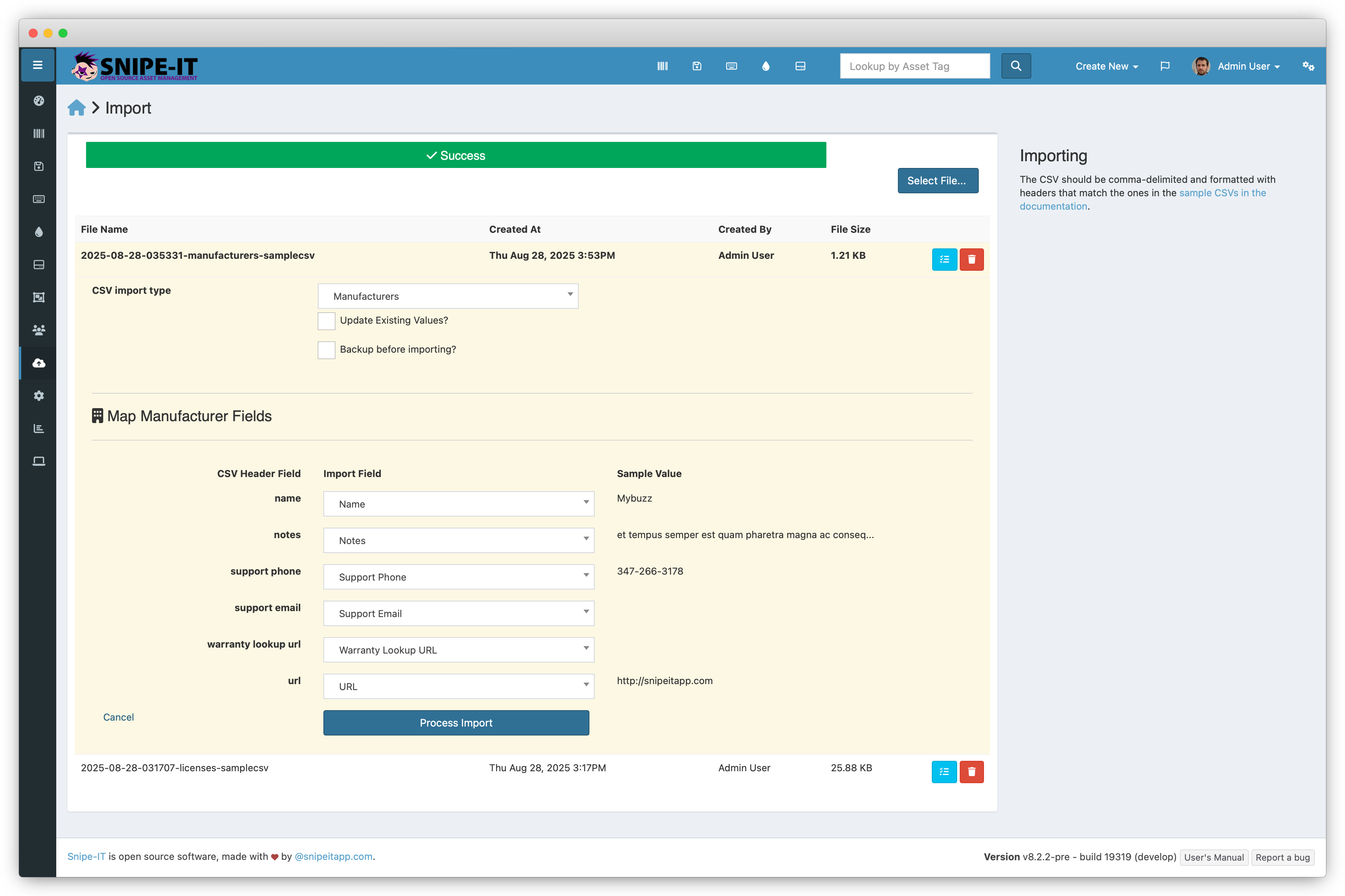Expand the Admin User menu
The image size is (1345, 896).
pos(1236,66)
